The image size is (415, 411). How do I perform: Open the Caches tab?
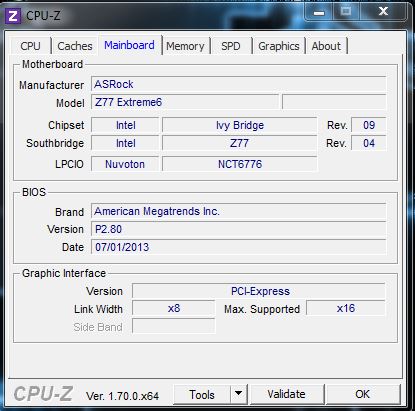point(75,46)
